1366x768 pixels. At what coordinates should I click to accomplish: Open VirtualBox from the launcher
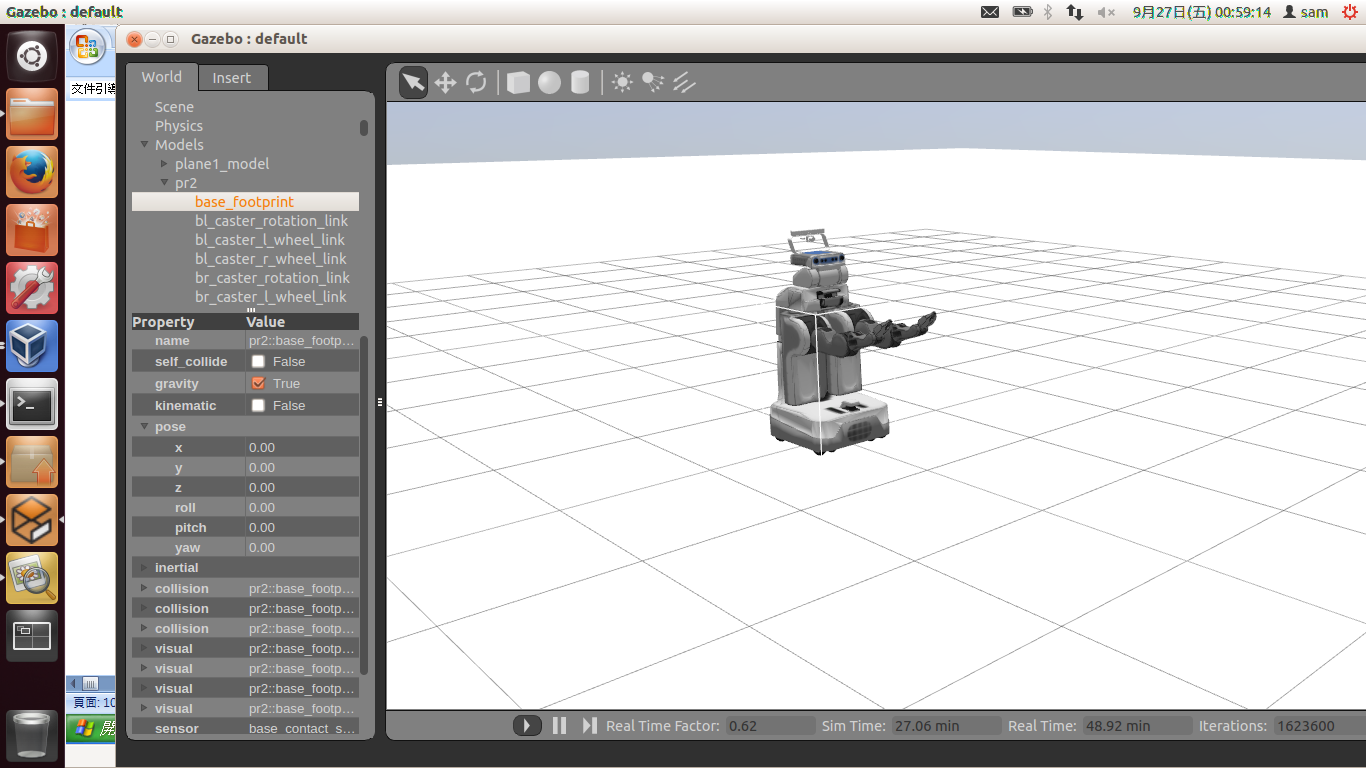click(32, 346)
